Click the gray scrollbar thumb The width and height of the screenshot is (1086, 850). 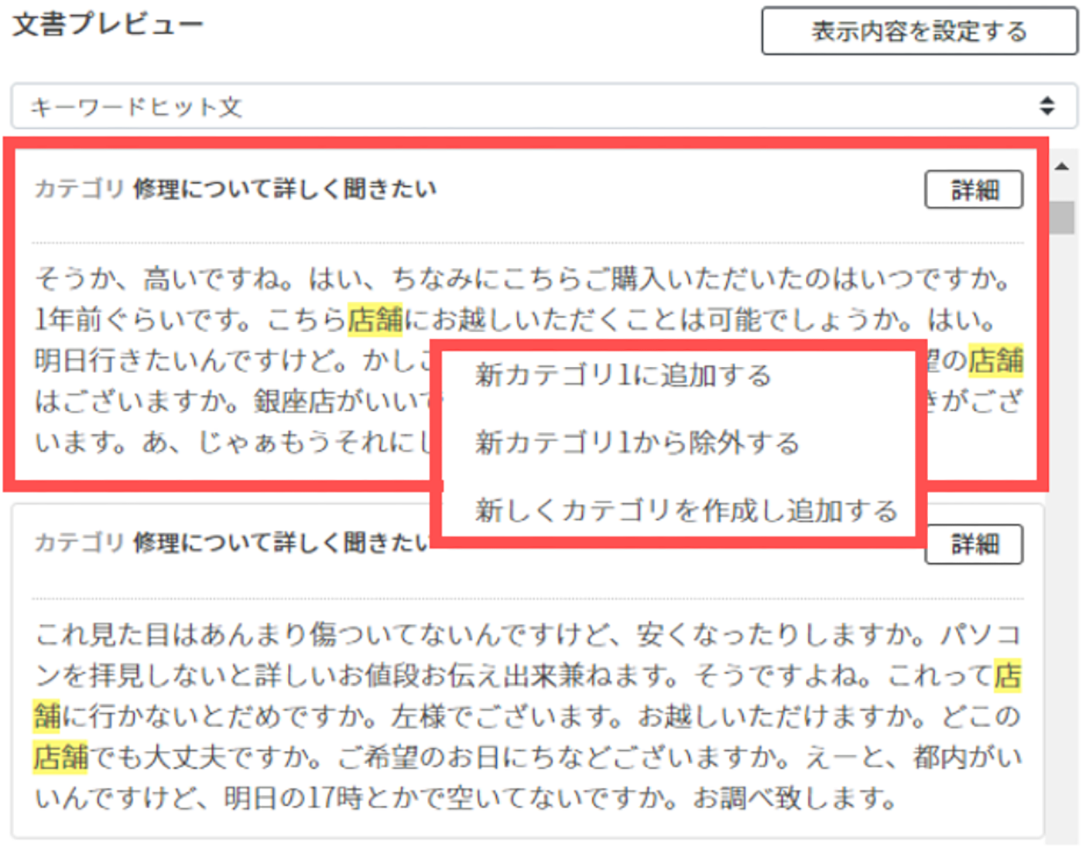click(1062, 218)
